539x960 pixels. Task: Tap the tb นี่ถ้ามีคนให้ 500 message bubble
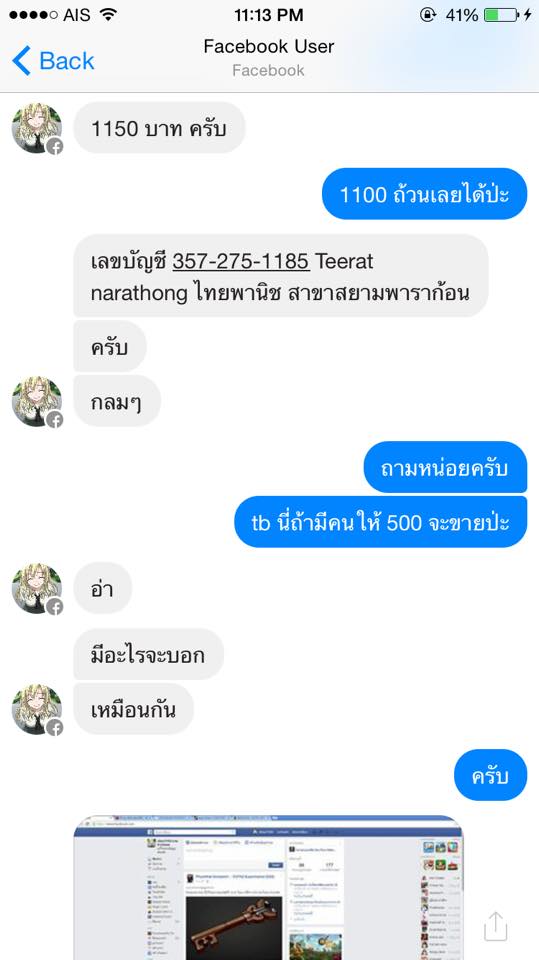click(x=380, y=522)
